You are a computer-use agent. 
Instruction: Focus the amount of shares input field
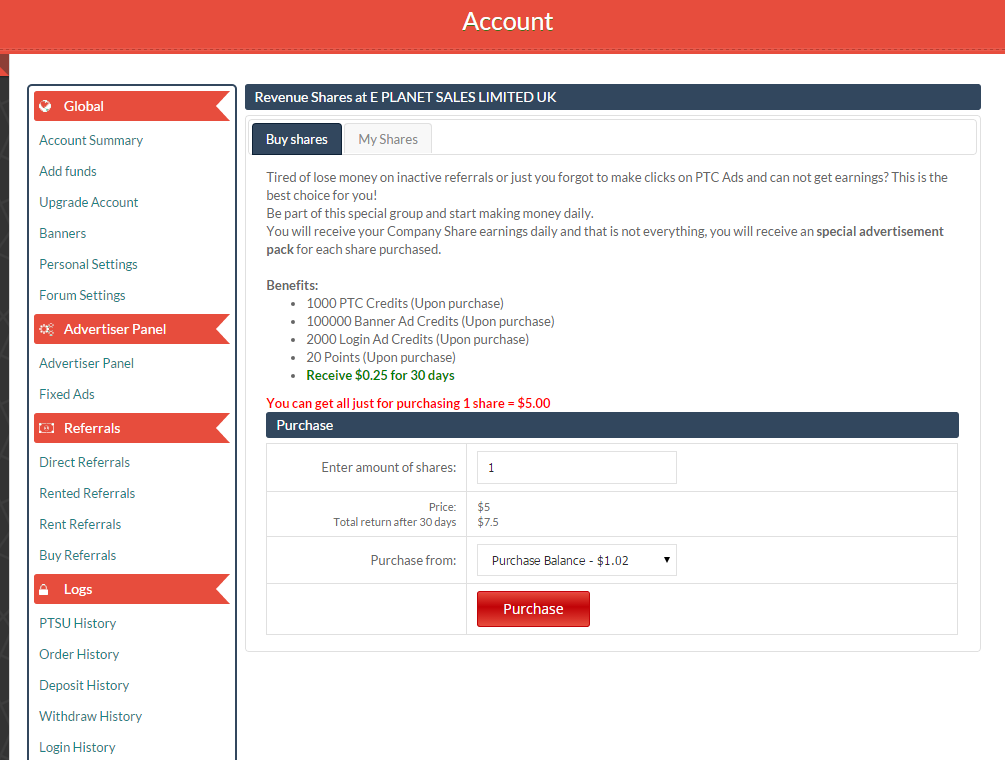tap(577, 468)
